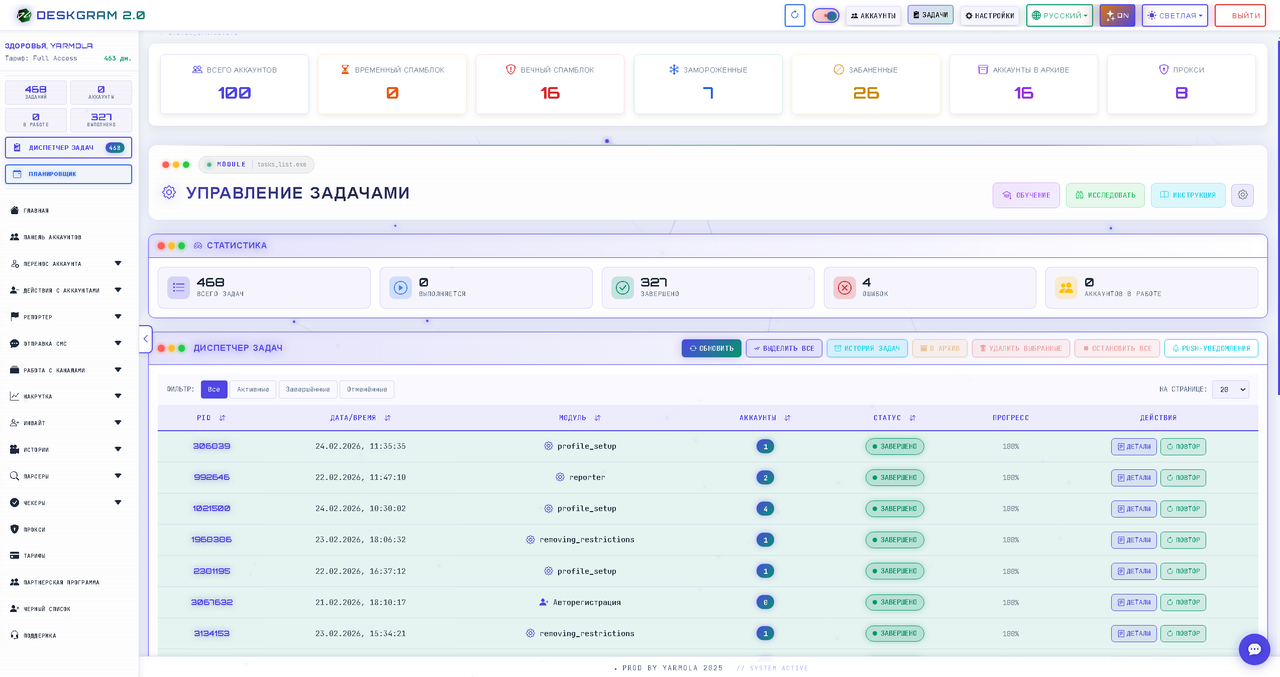The image size is (1280, 677).
Task: Enable Push-уведомления
Action: point(1211,348)
